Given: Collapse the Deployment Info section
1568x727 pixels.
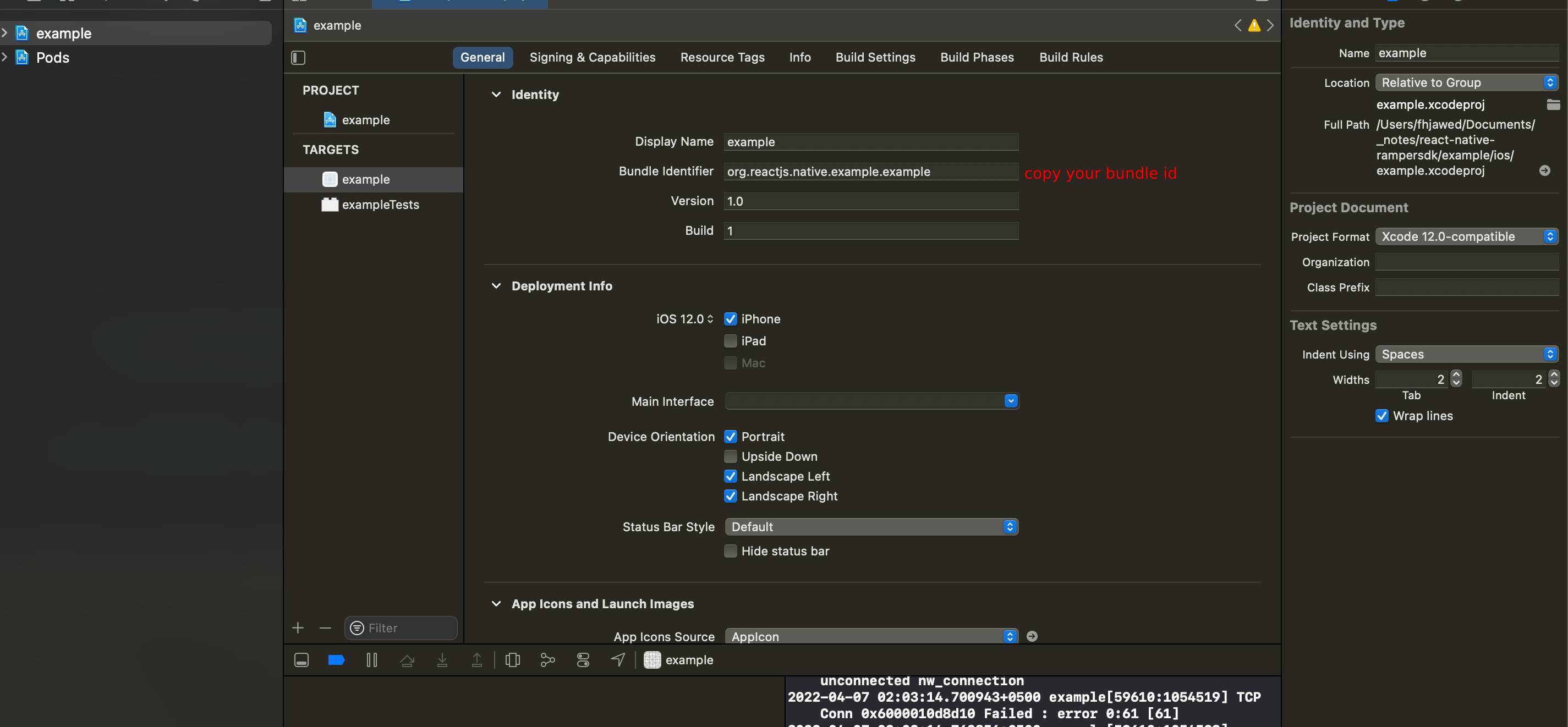Looking at the screenshot, I should (x=496, y=286).
